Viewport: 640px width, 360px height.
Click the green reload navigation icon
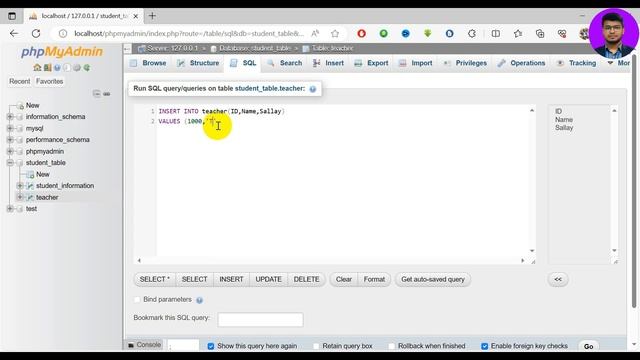[87, 67]
